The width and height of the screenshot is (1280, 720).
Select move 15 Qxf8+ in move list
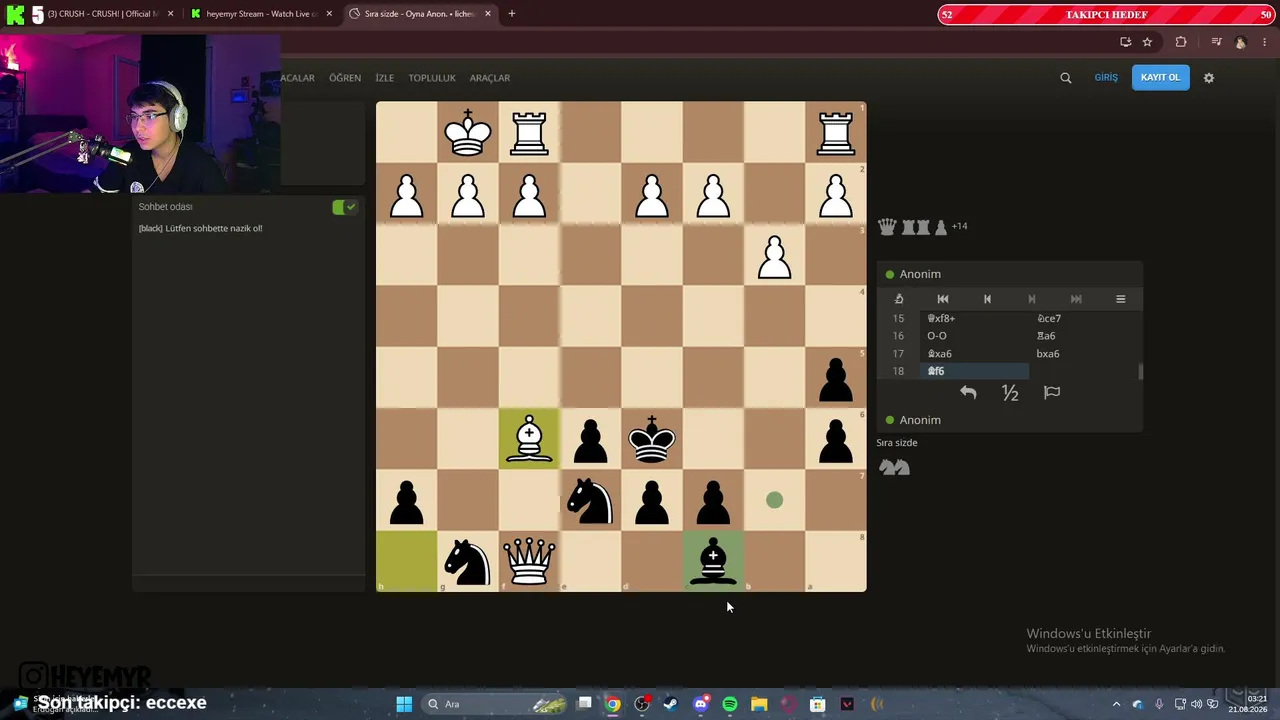pyautogui.click(x=973, y=318)
